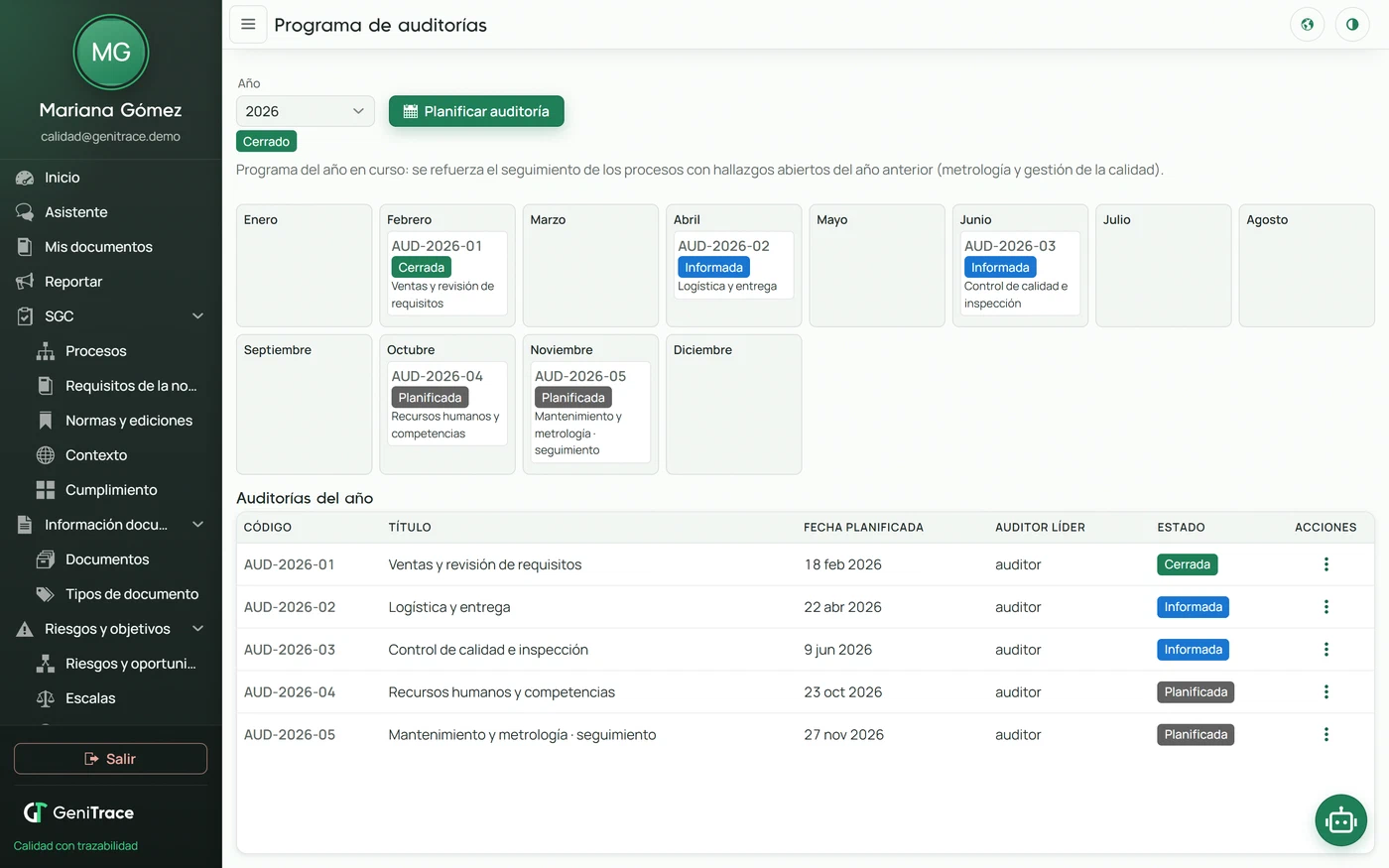Click the Normas y ediciones bookmark icon
Viewport: 1389px width, 868px height.
coord(46,421)
